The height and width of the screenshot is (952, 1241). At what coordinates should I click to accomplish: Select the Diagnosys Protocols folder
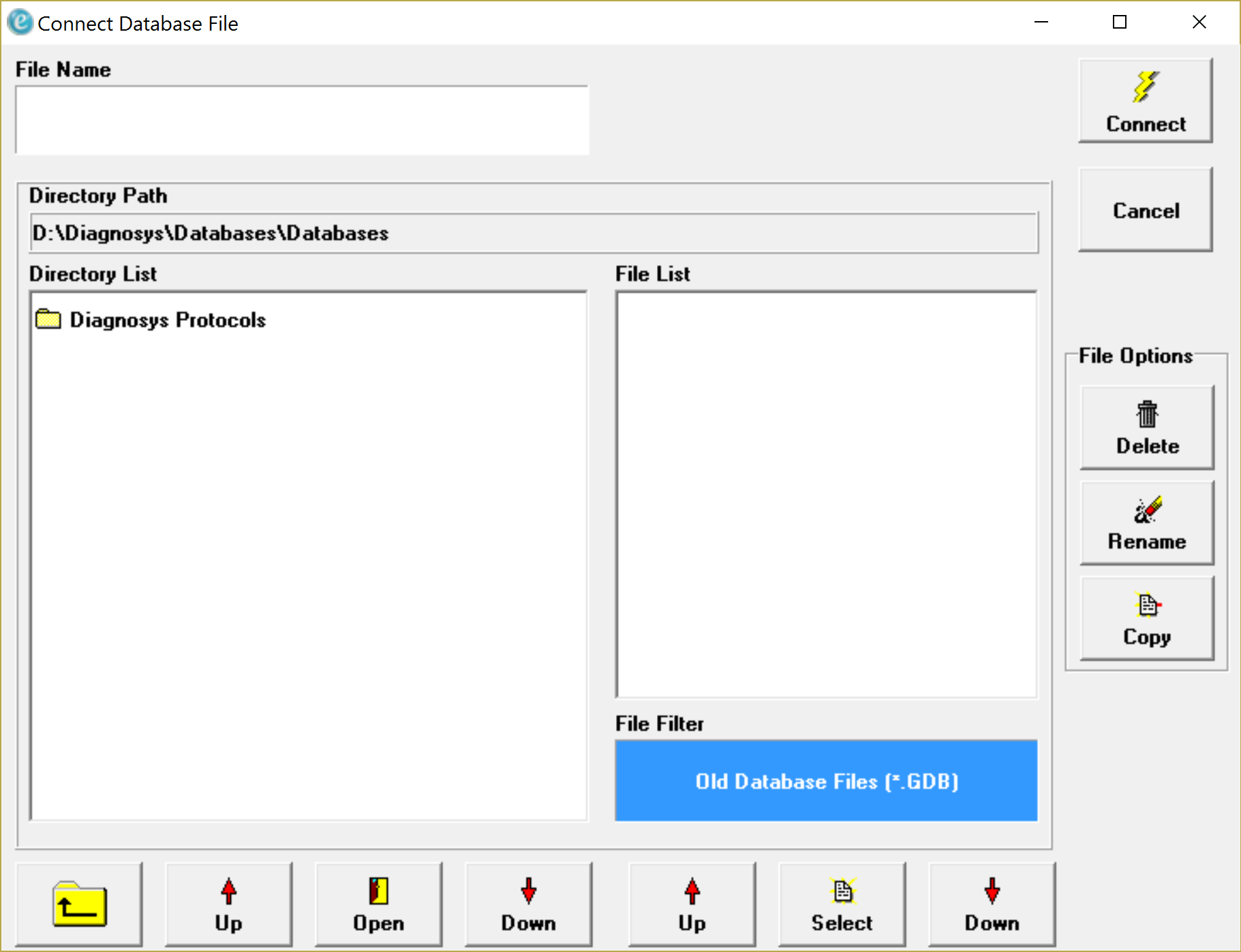(151, 320)
